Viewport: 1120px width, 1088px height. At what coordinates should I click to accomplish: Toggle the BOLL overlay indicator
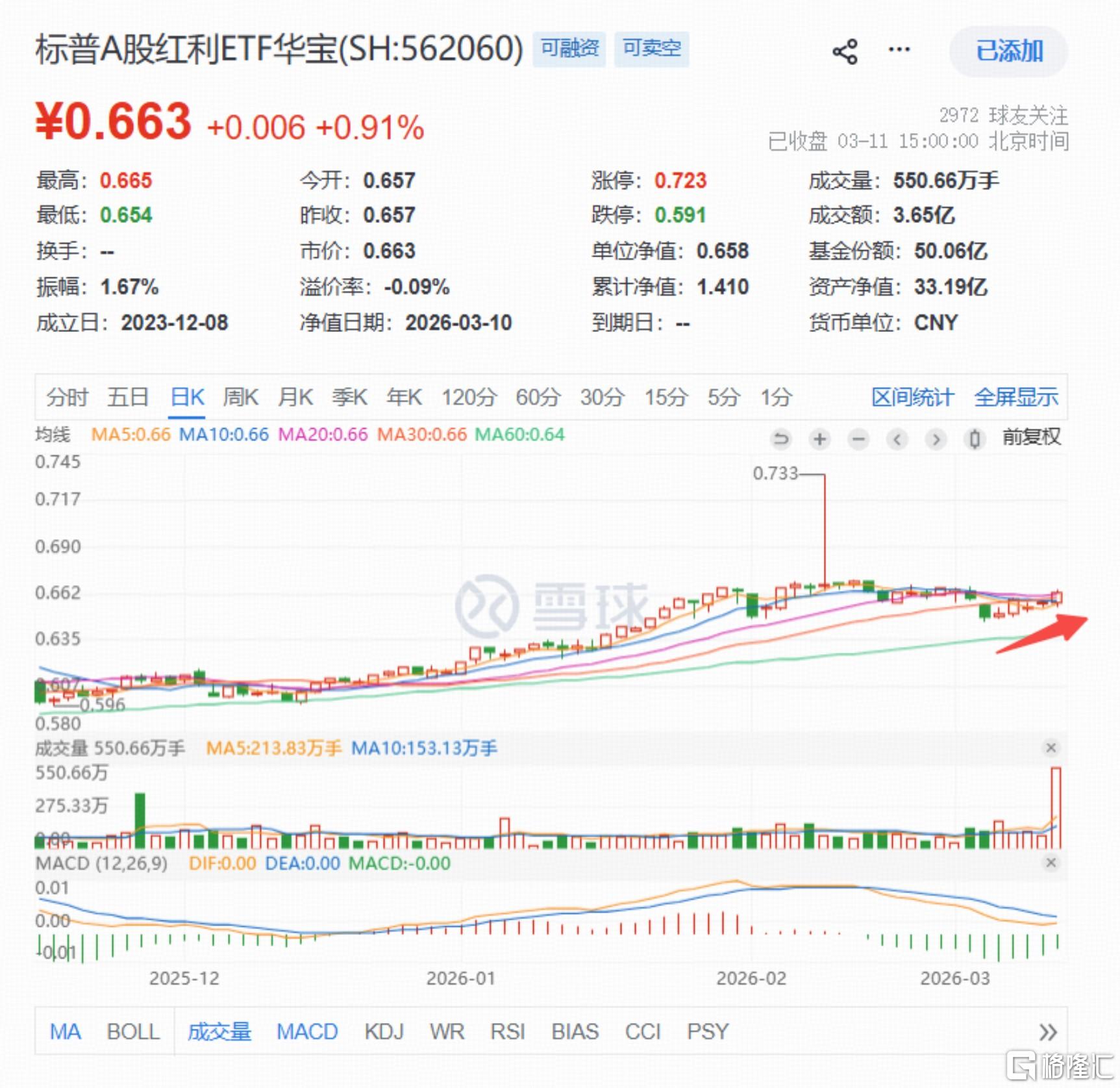pos(133,1031)
